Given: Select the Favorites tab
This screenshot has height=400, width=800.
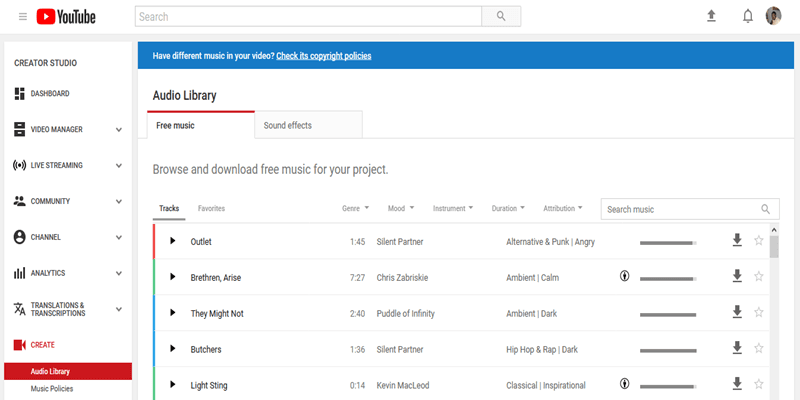Looking at the screenshot, I should coord(211,208).
